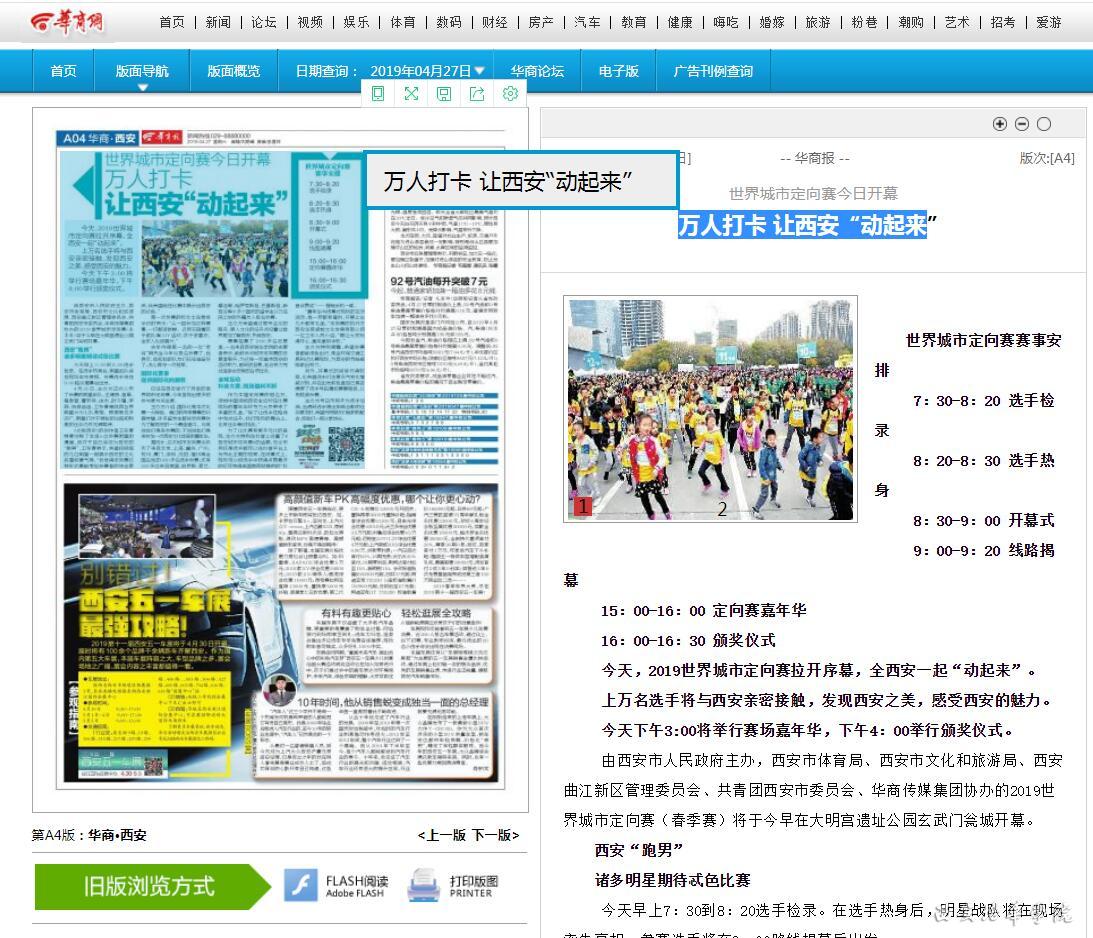Select 电子版 in the navigation bar

tap(619, 71)
